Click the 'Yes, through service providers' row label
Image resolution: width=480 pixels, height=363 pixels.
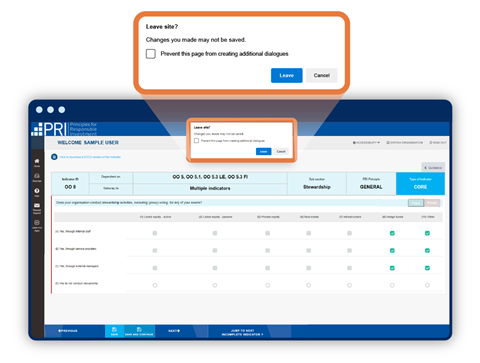click(x=75, y=249)
